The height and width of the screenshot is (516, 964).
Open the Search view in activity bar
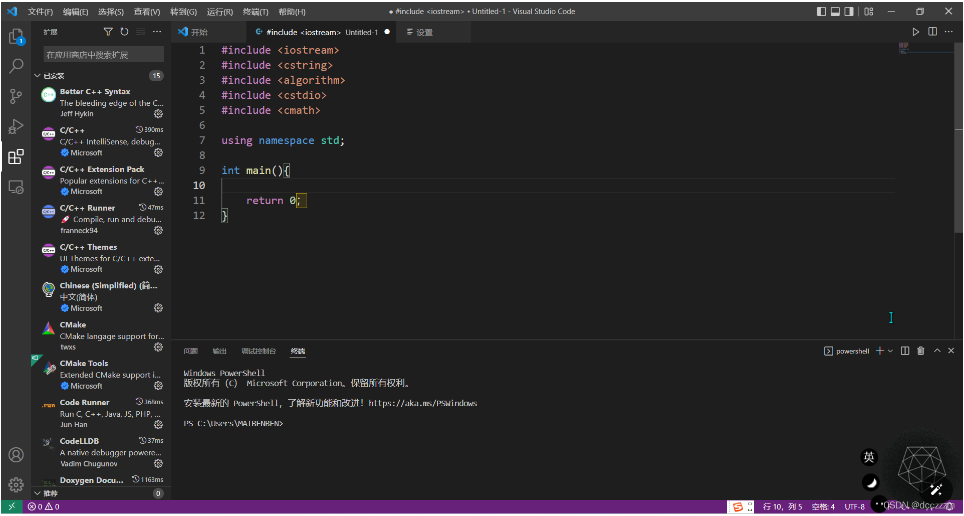16,65
